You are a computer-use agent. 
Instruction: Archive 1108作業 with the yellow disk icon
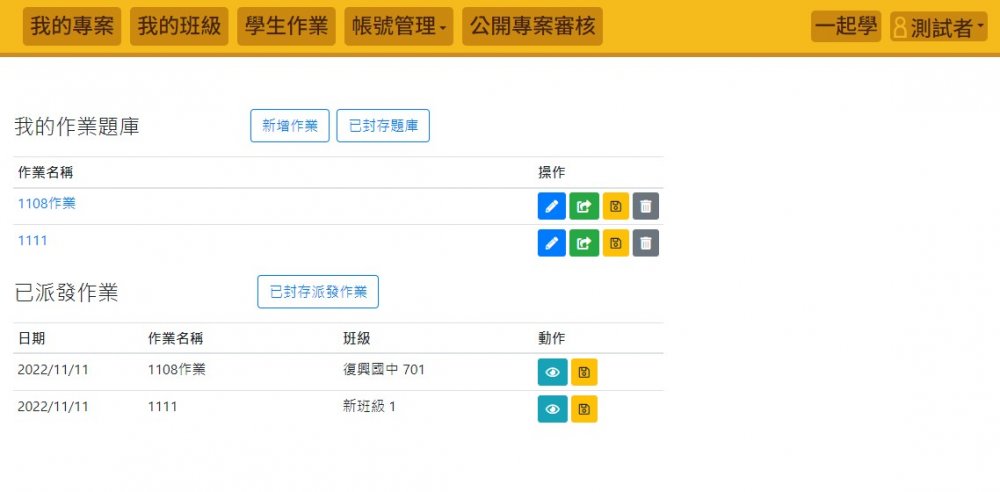point(615,207)
